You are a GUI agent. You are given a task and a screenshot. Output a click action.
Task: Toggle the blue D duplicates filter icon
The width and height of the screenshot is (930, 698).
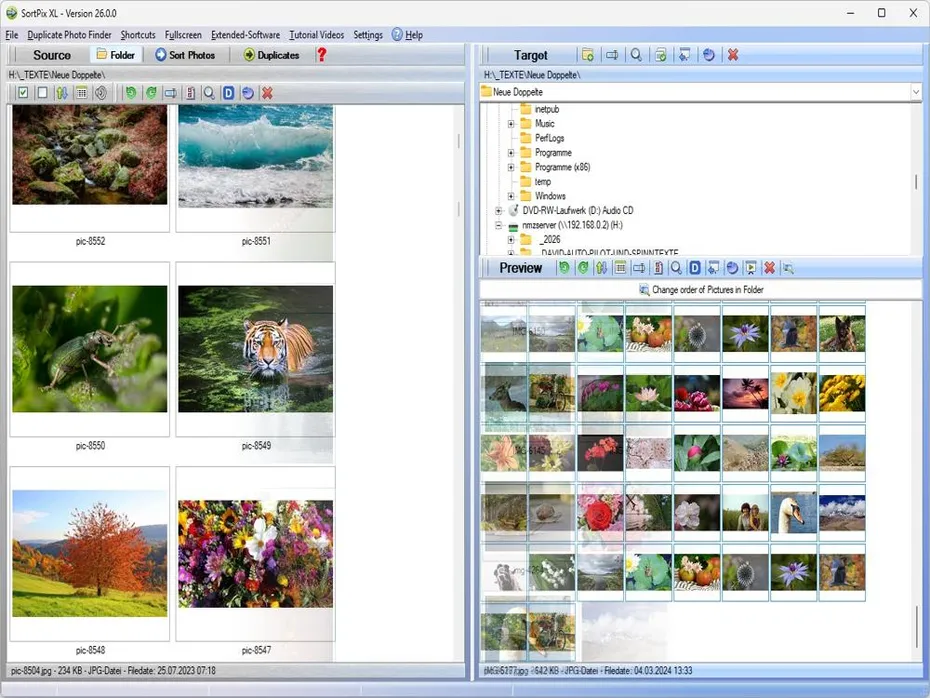point(228,92)
